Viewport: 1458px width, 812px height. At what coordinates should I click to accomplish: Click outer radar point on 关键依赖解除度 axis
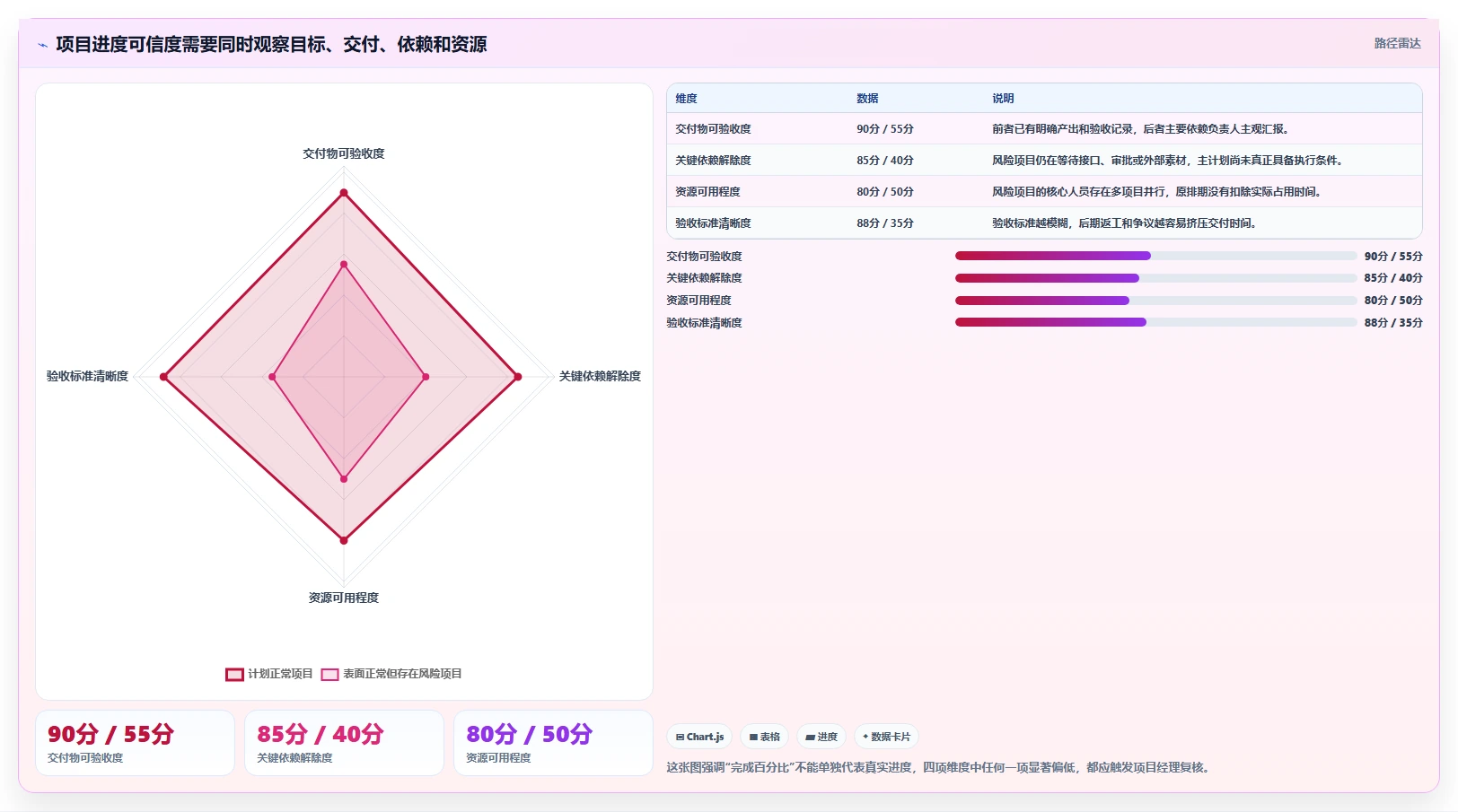(517, 377)
